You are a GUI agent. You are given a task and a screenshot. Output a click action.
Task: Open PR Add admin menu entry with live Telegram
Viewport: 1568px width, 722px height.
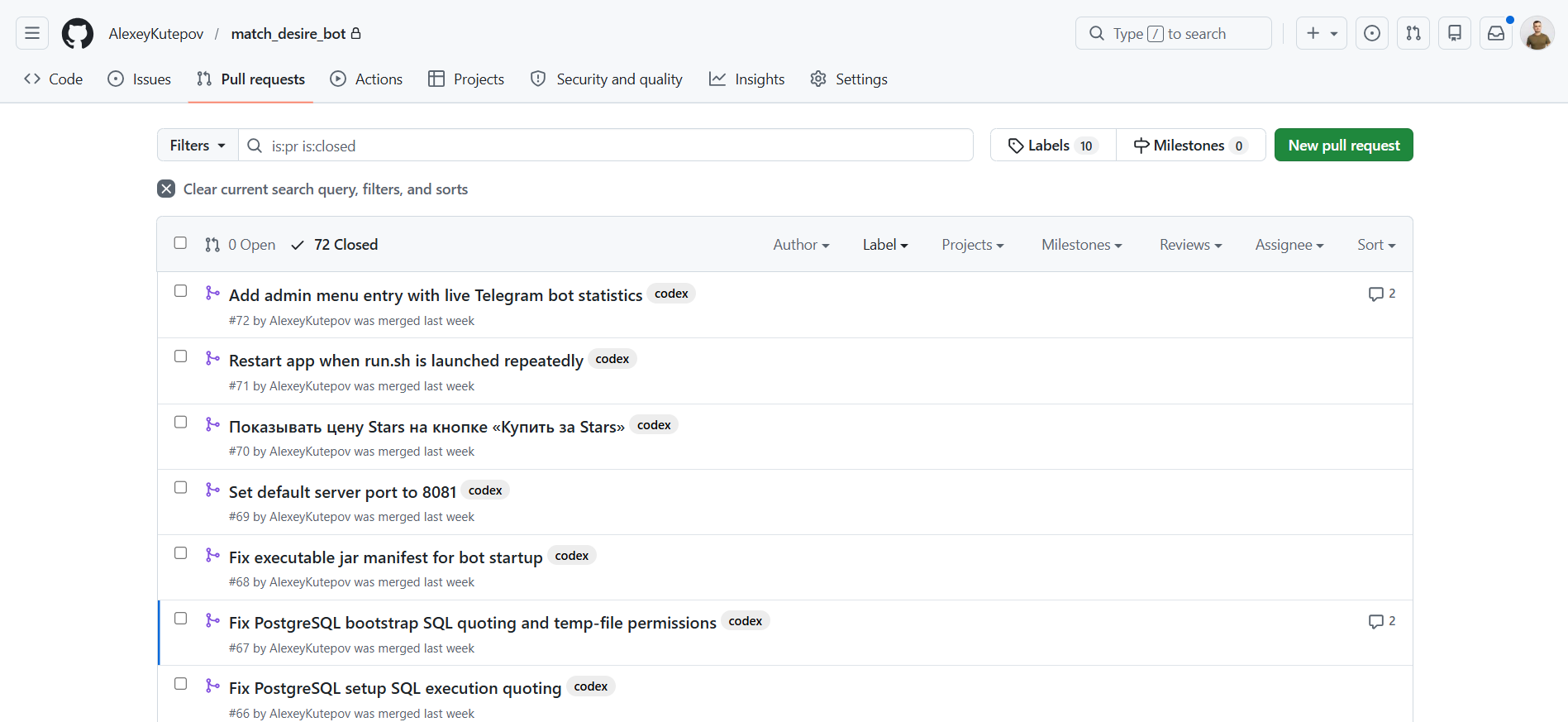point(436,295)
